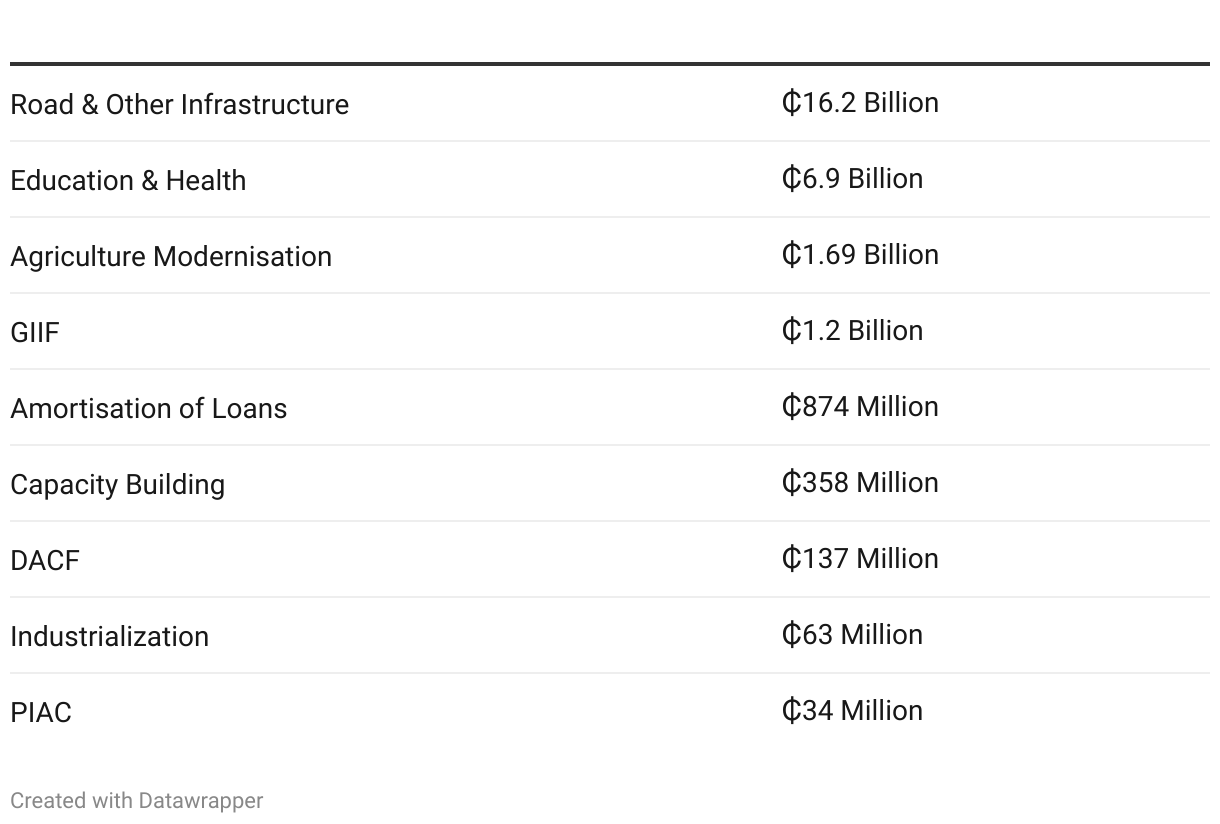Click the ₵16.2 Billion value
The image size is (1220, 824).
click(x=860, y=103)
